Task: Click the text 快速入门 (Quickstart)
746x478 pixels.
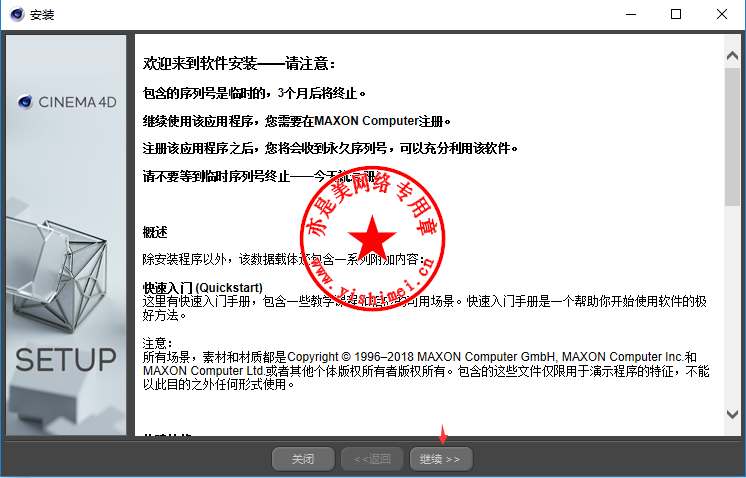Action: click(203, 288)
